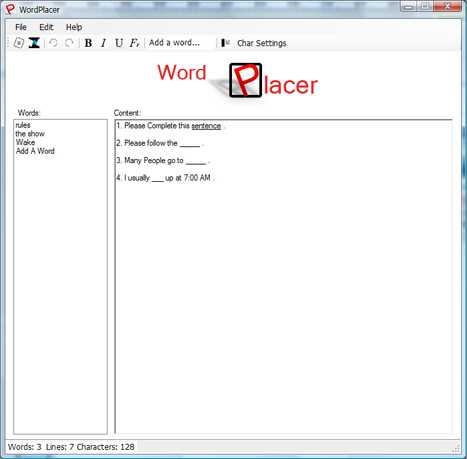Click the icon beside Char Settings
Image resolution: width=467 pixels, height=459 pixels.
pyautogui.click(x=226, y=43)
